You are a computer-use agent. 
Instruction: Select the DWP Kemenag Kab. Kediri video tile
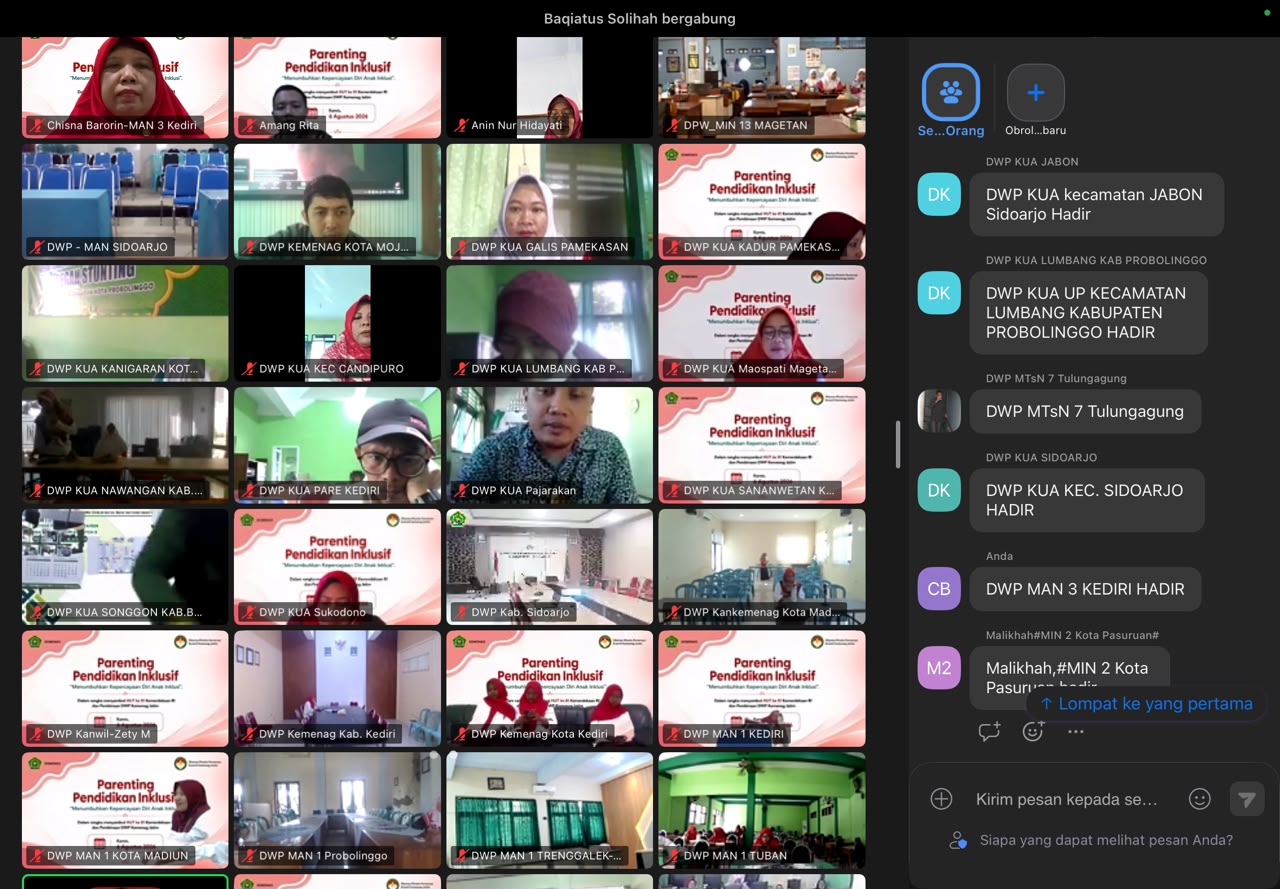[337, 689]
